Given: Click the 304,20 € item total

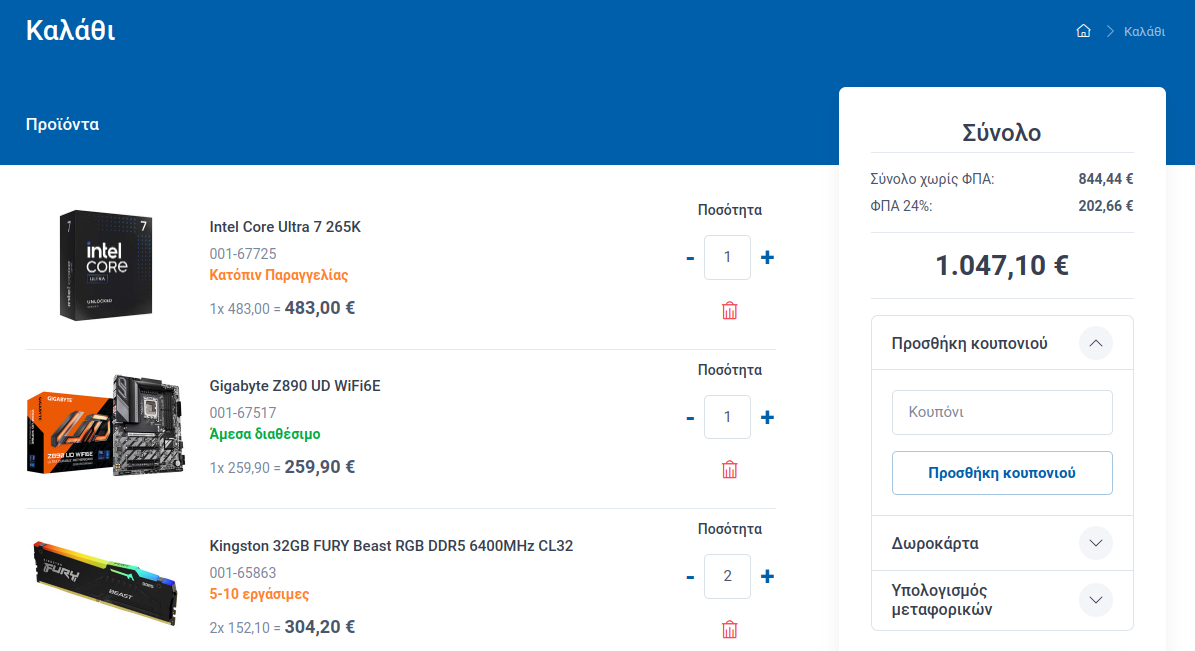Looking at the screenshot, I should (320, 627).
